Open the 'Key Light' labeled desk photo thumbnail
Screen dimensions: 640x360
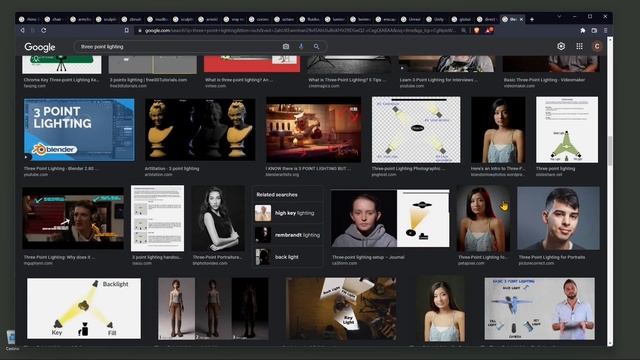pyautogui.click(x=341, y=309)
